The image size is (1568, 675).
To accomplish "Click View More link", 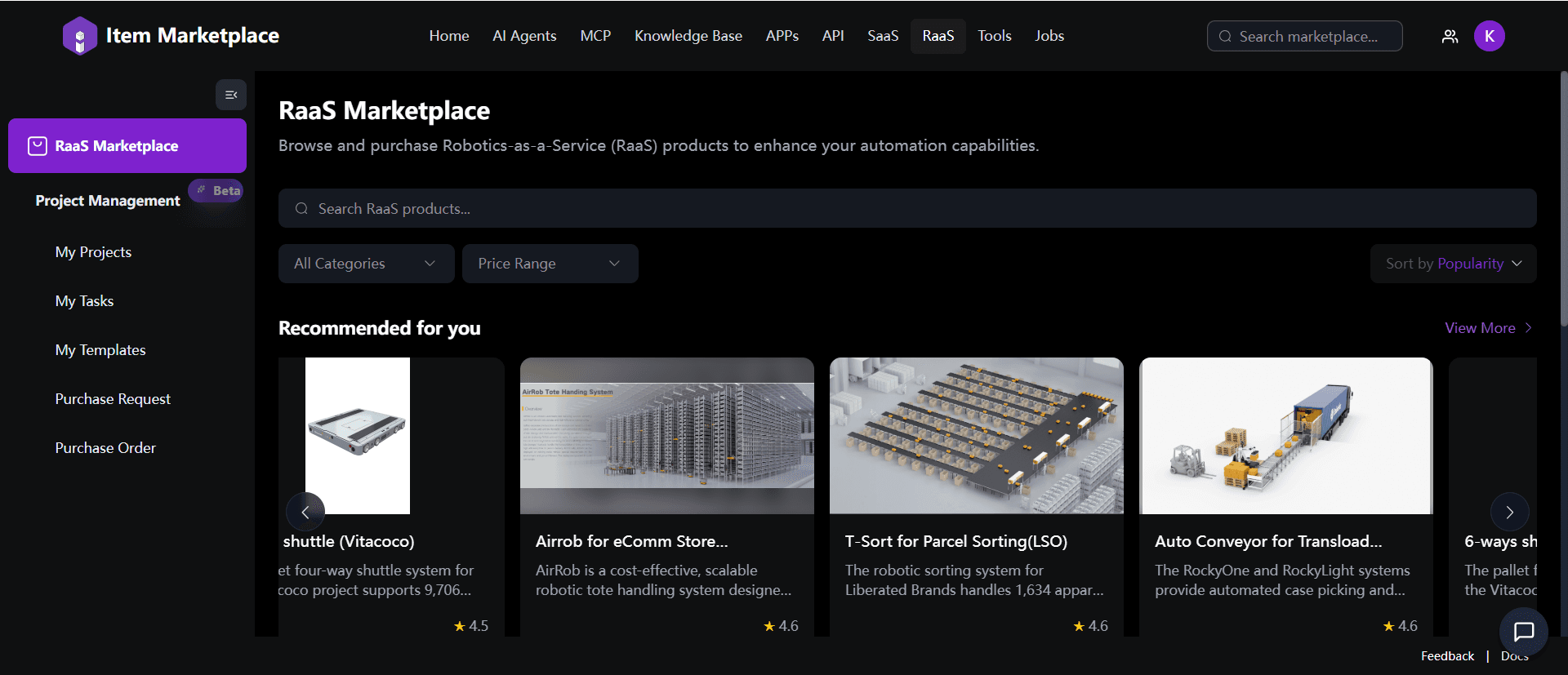I will [1488, 328].
